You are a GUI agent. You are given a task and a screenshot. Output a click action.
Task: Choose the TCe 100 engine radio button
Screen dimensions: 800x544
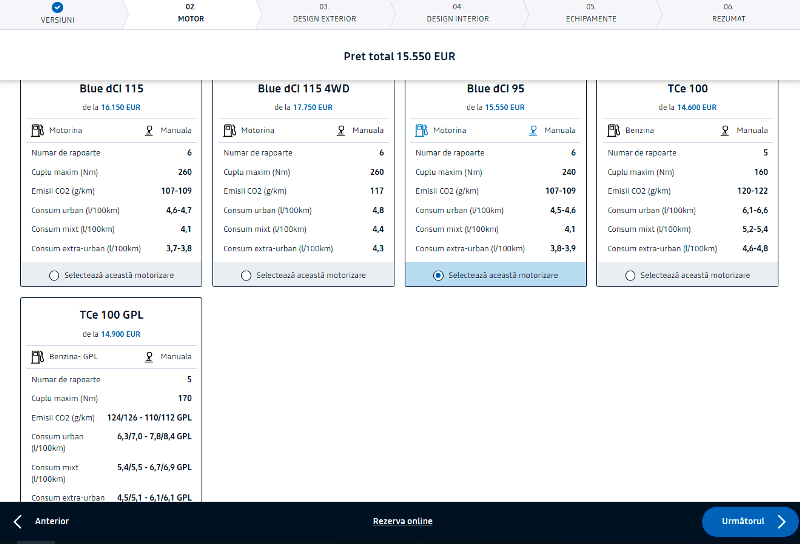(629, 275)
